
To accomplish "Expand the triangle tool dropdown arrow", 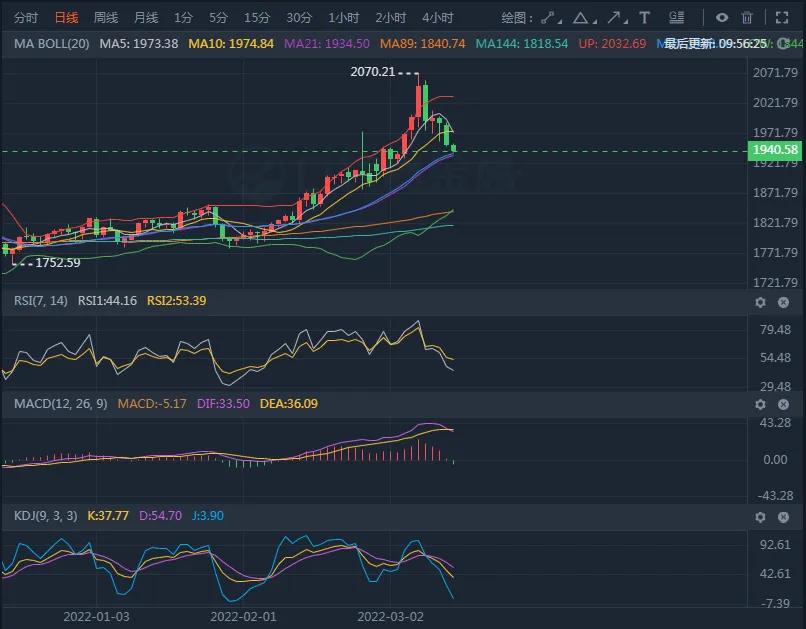I will pos(593,22).
